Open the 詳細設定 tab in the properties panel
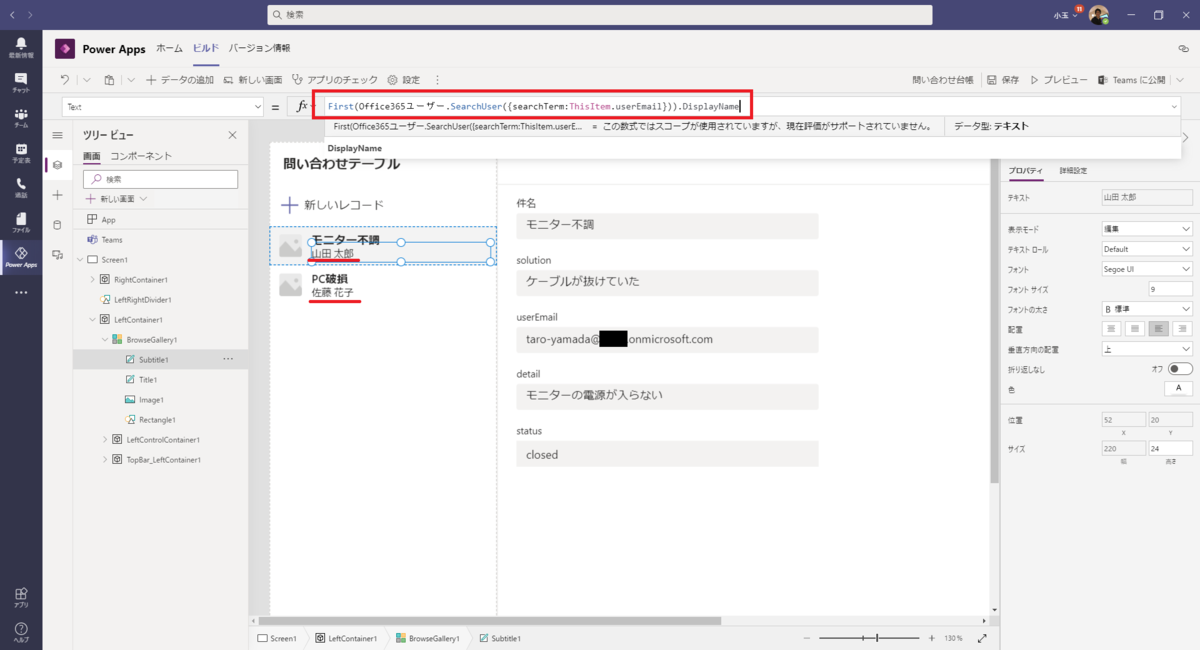This screenshot has width=1200, height=650. 1071,170
